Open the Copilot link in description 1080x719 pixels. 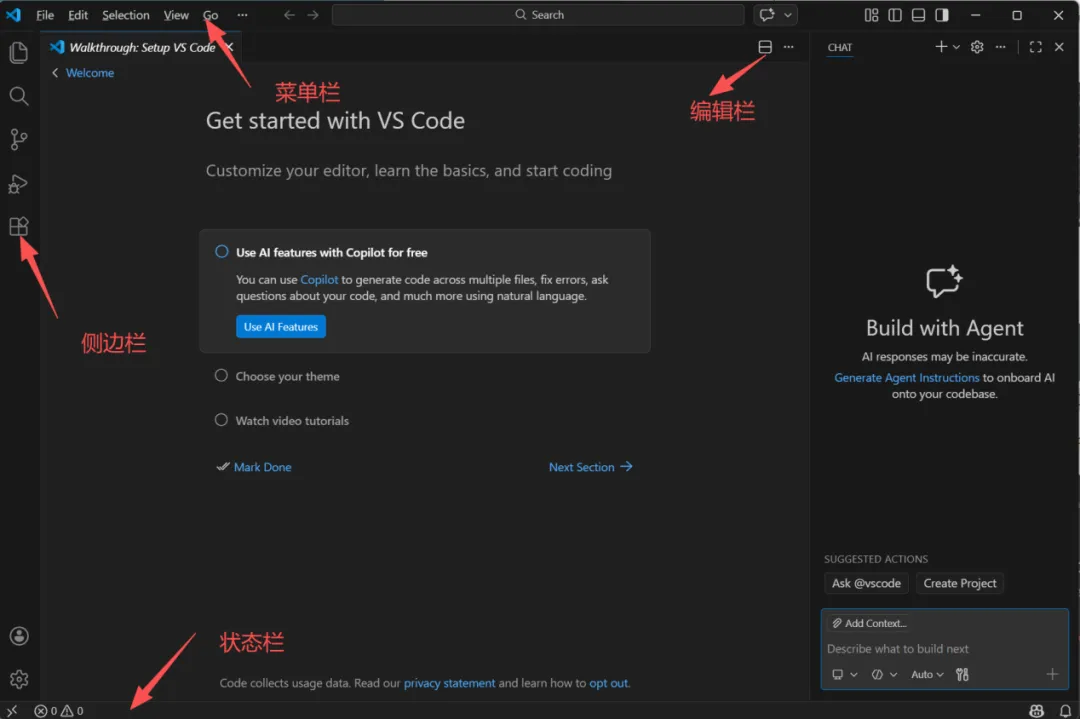pos(319,280)
